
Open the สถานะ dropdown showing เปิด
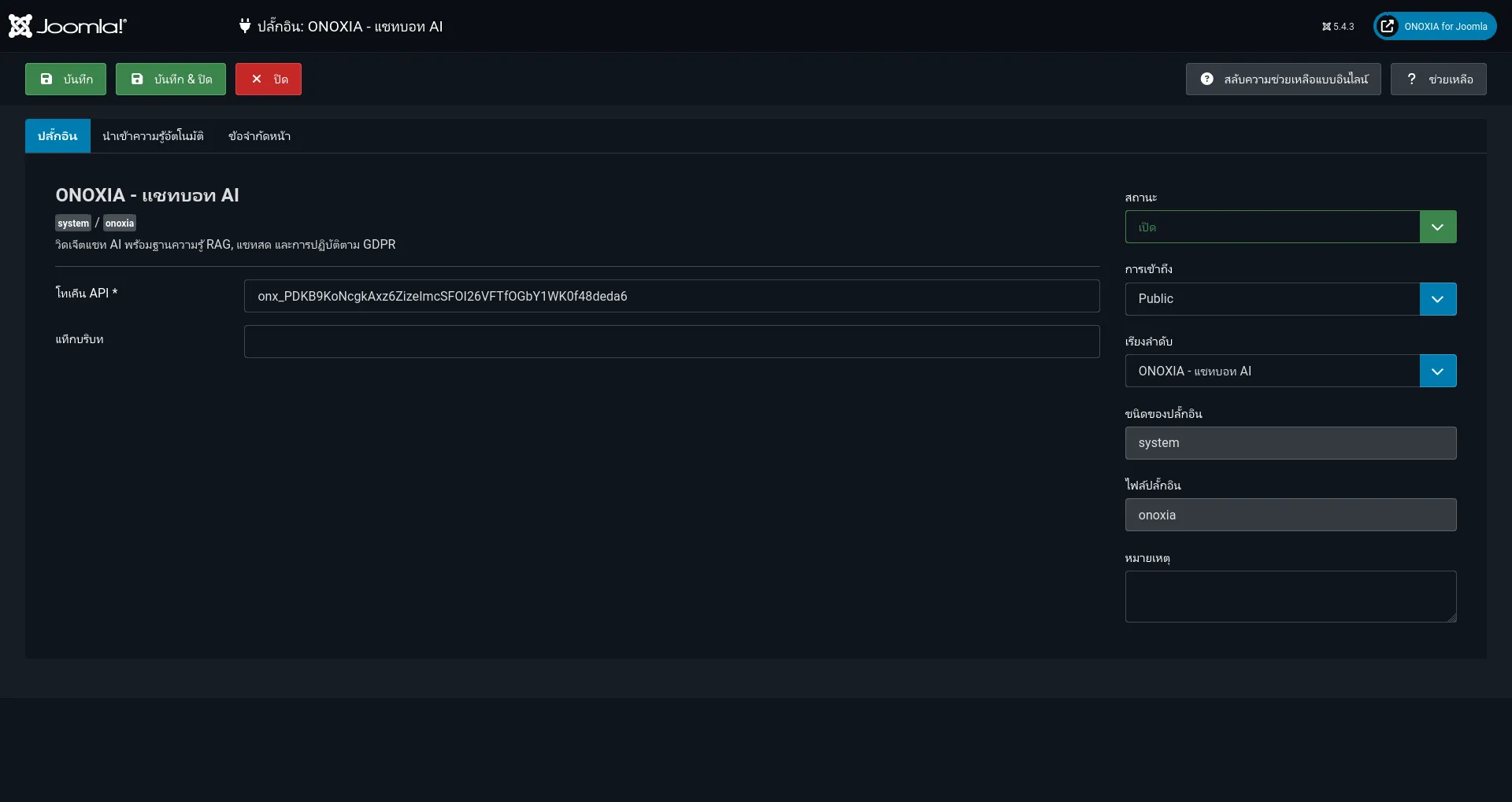coord(1291,227)
